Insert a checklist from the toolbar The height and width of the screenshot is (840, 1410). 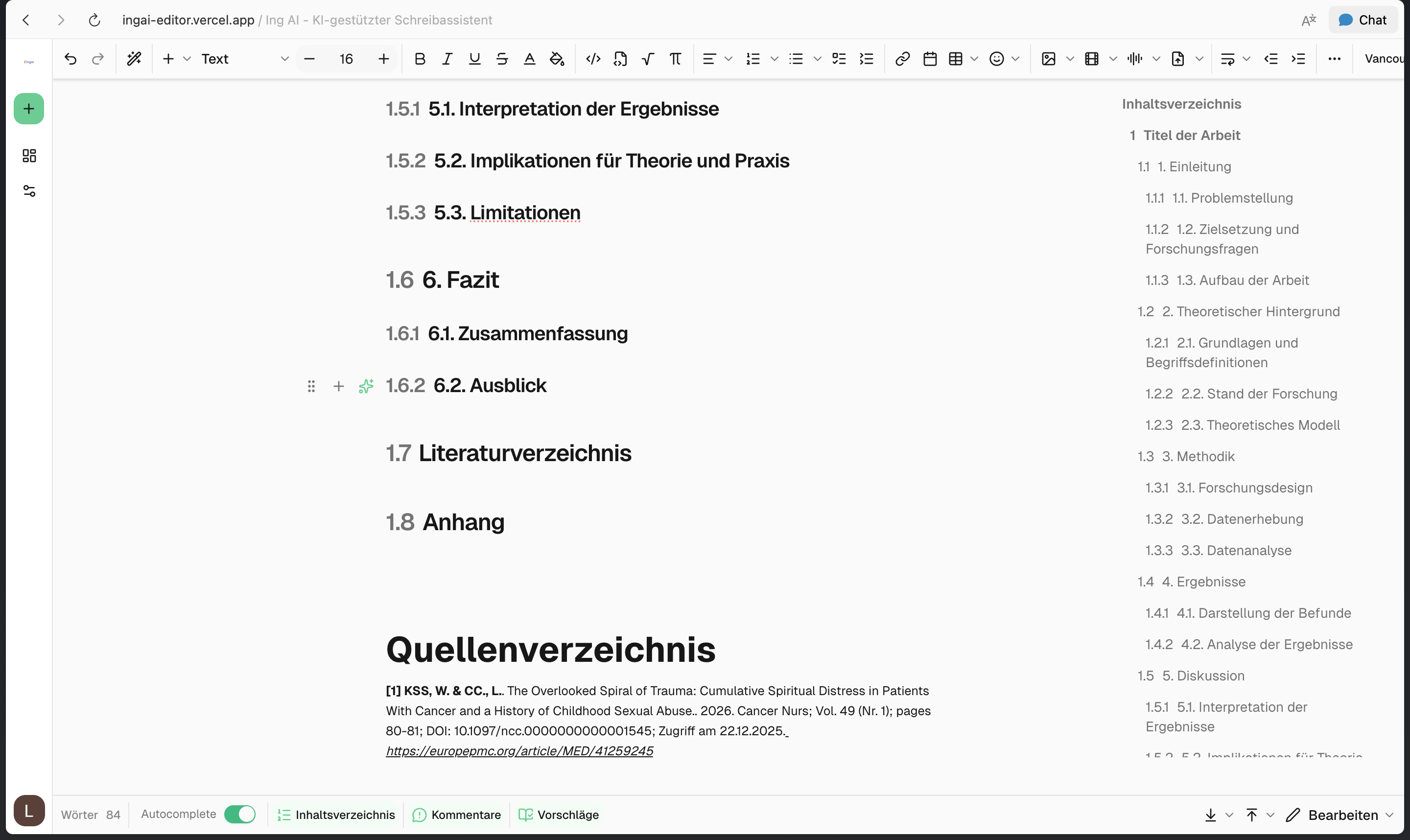838,59
